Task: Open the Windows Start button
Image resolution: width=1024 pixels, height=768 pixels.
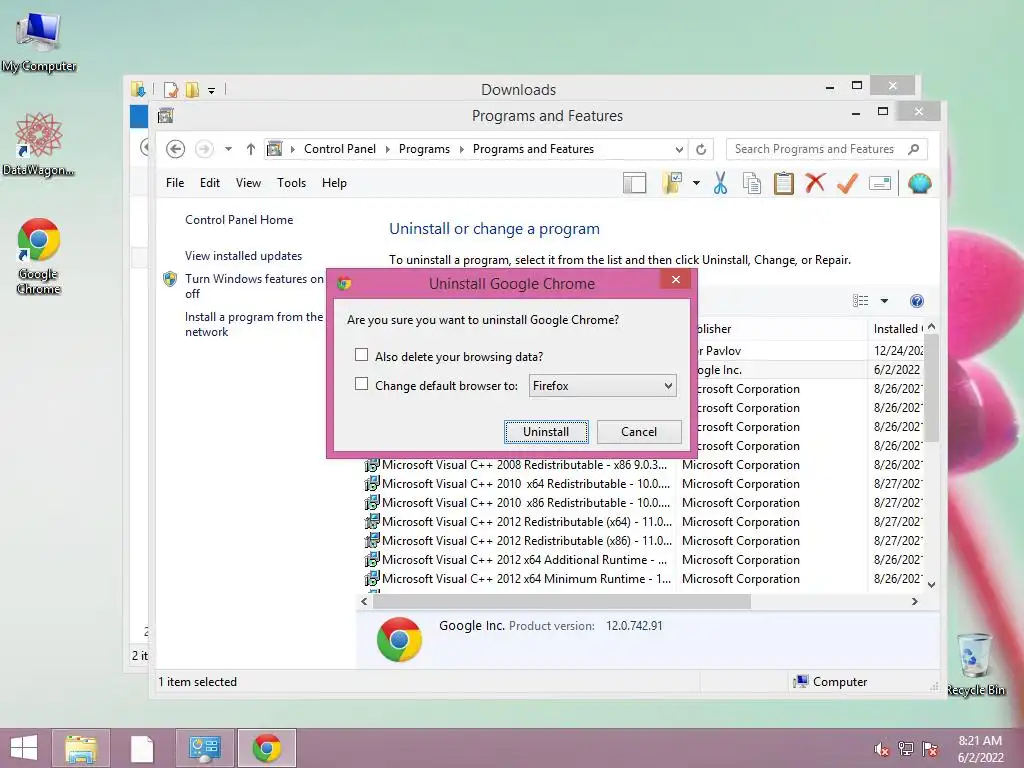Action: [24, 748]
